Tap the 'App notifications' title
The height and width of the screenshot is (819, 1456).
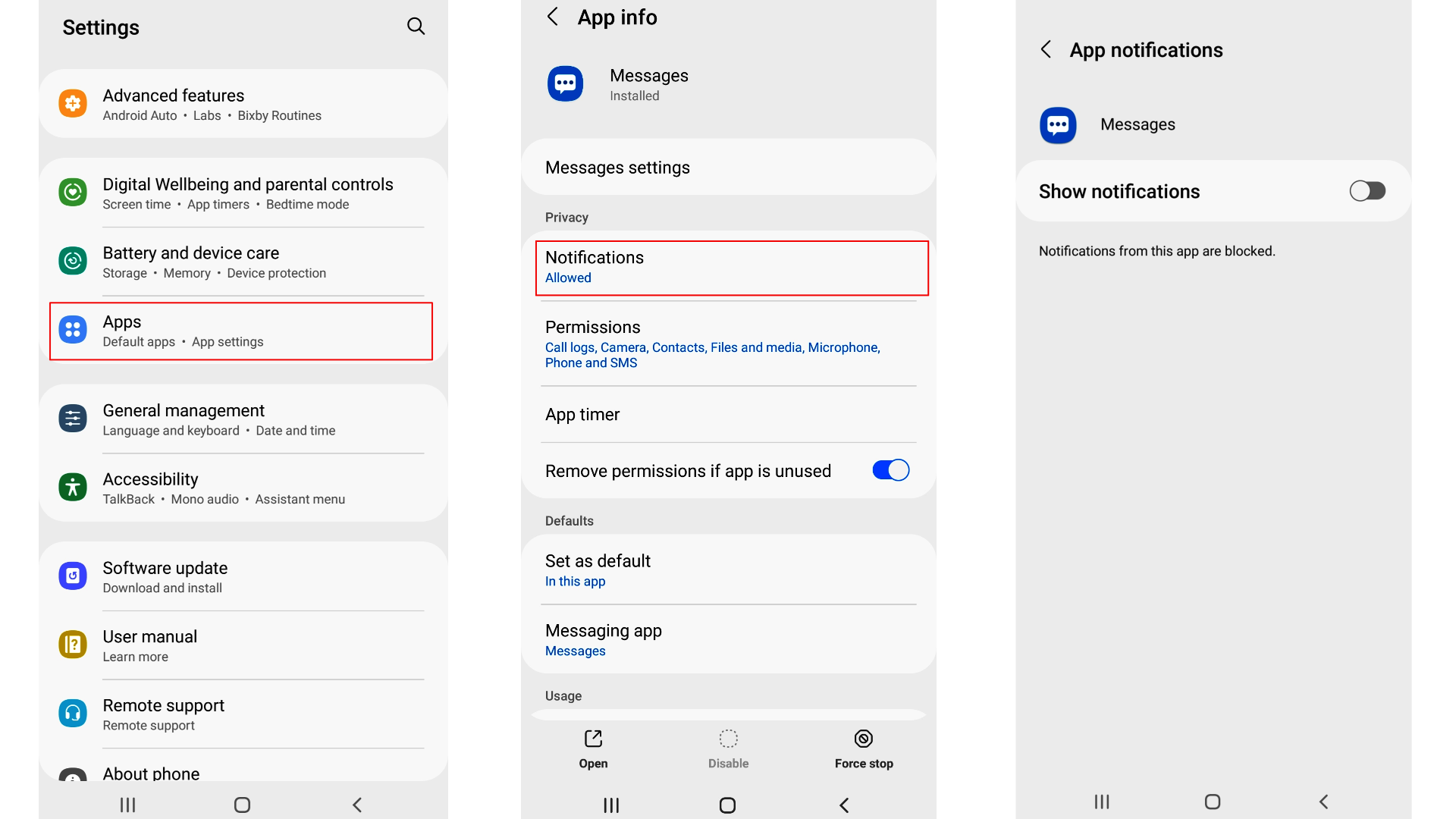[1146, 50]
